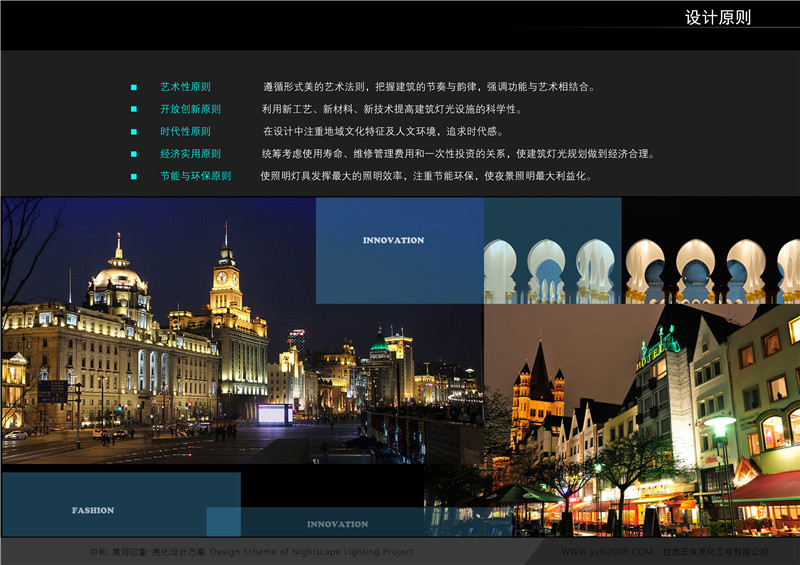
Task: Click the cyan bullet beside 开放创新原则
Action: [x=133, y=110]
